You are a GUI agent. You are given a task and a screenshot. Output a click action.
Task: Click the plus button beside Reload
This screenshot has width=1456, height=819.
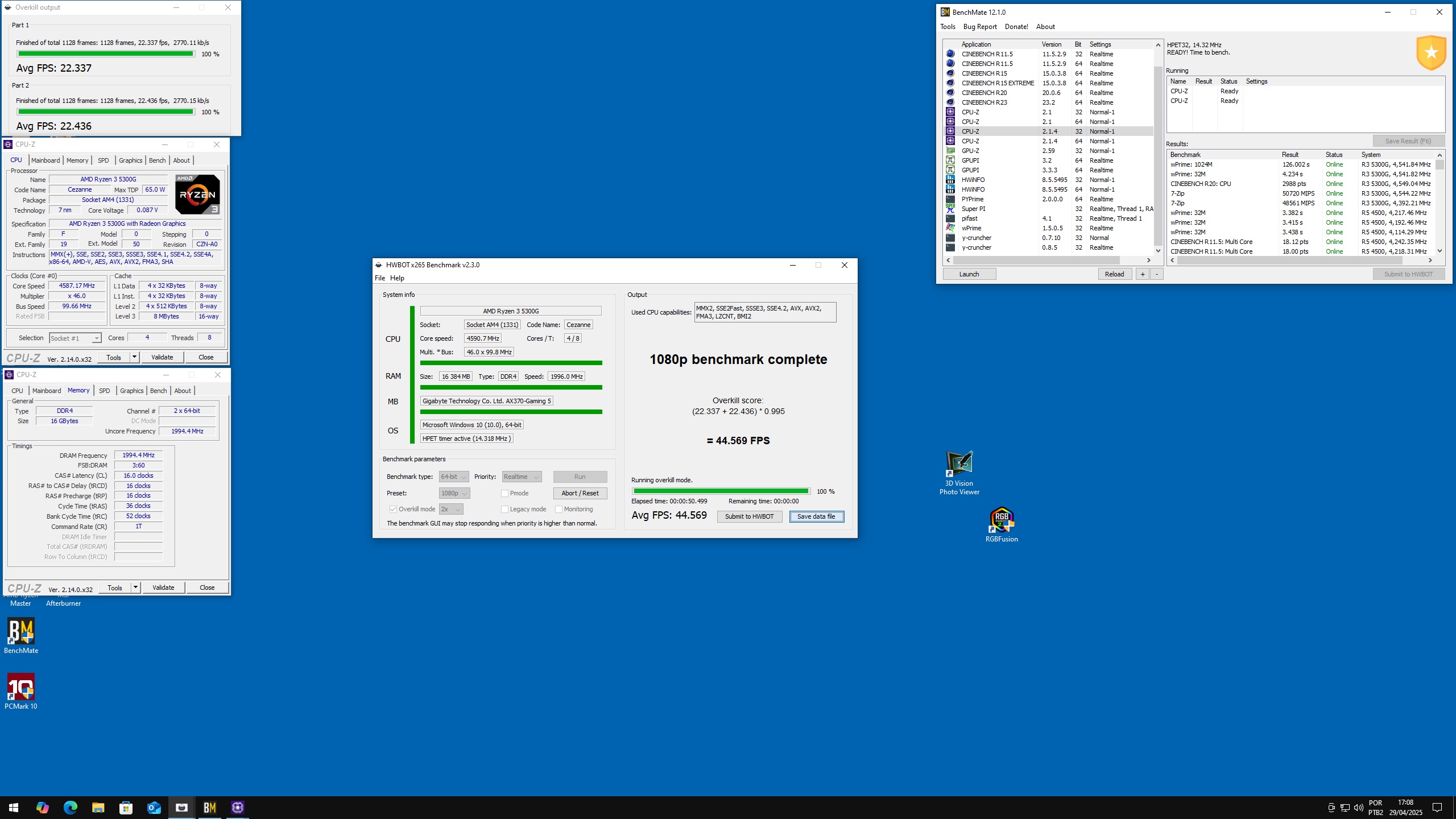point(1142,274)
